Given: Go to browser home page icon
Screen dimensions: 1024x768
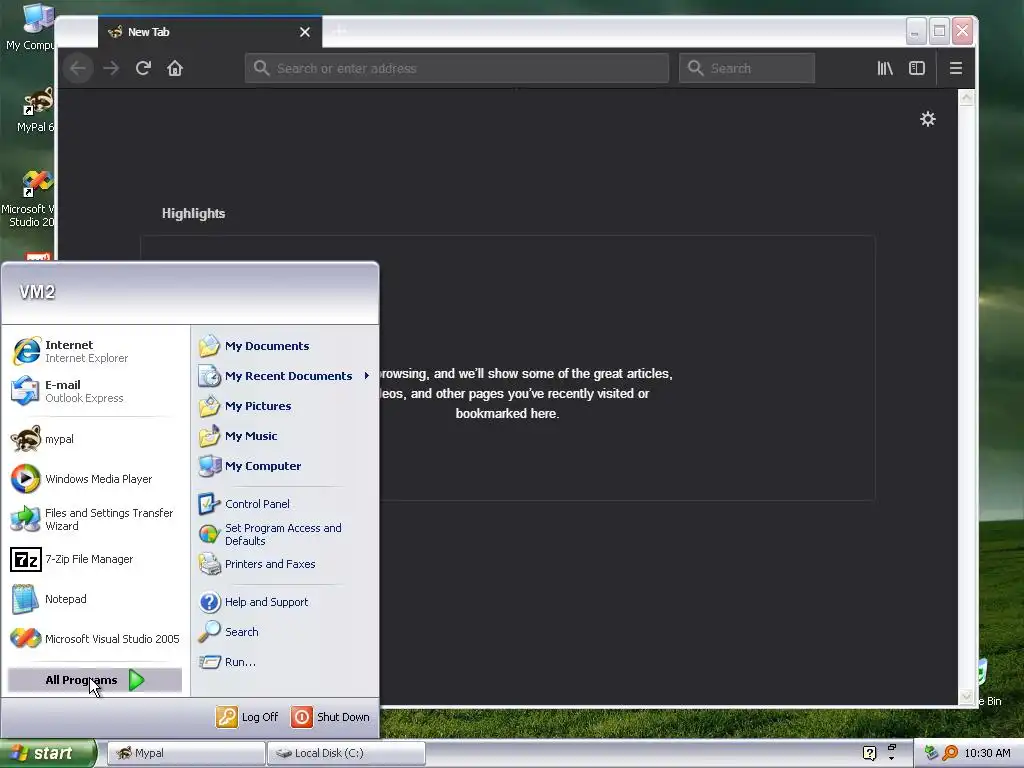Looking at the screenshot, I should click(x=174, y=68).
